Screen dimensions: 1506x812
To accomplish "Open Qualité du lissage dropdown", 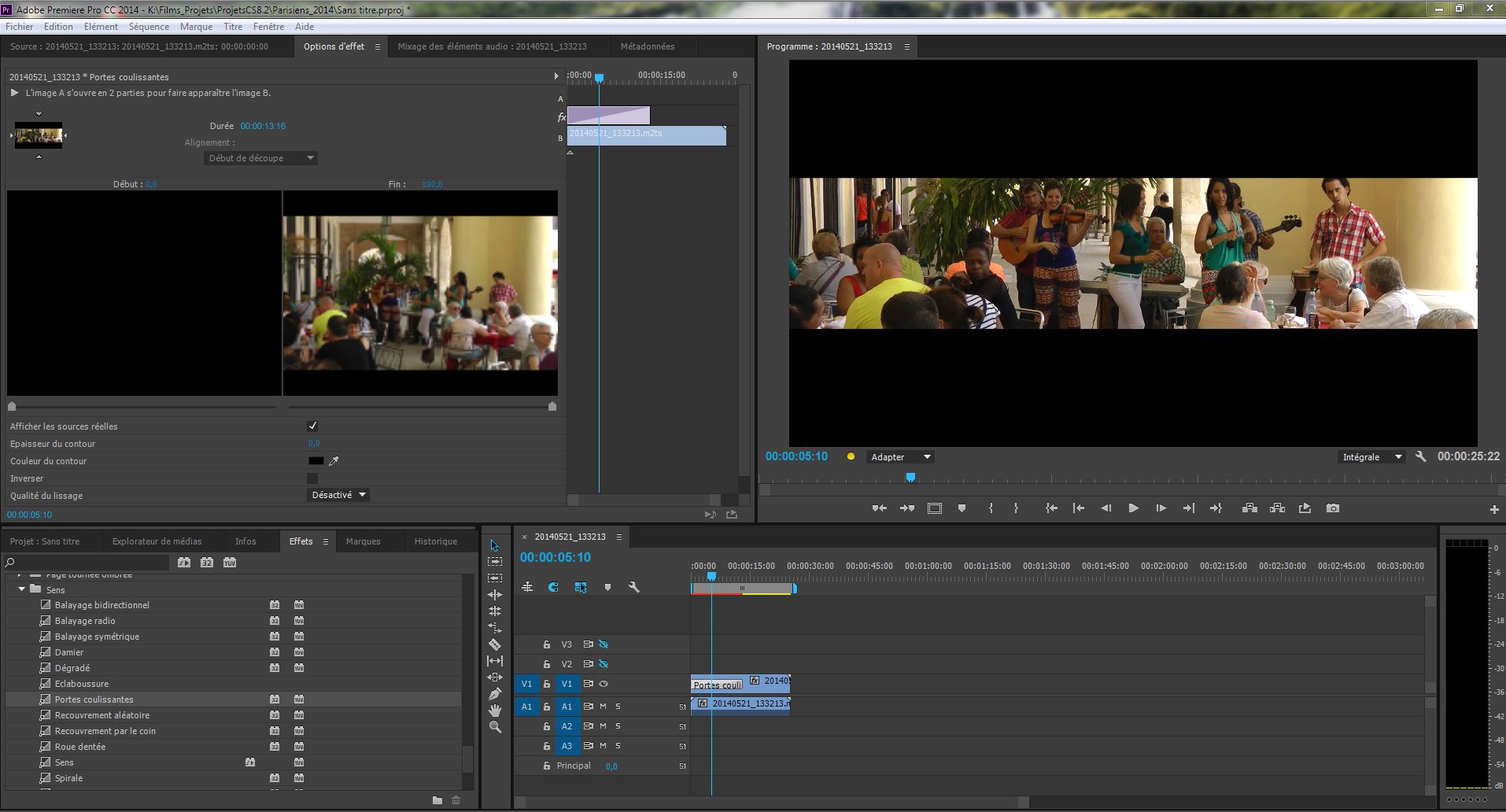I will pos(338,495).
